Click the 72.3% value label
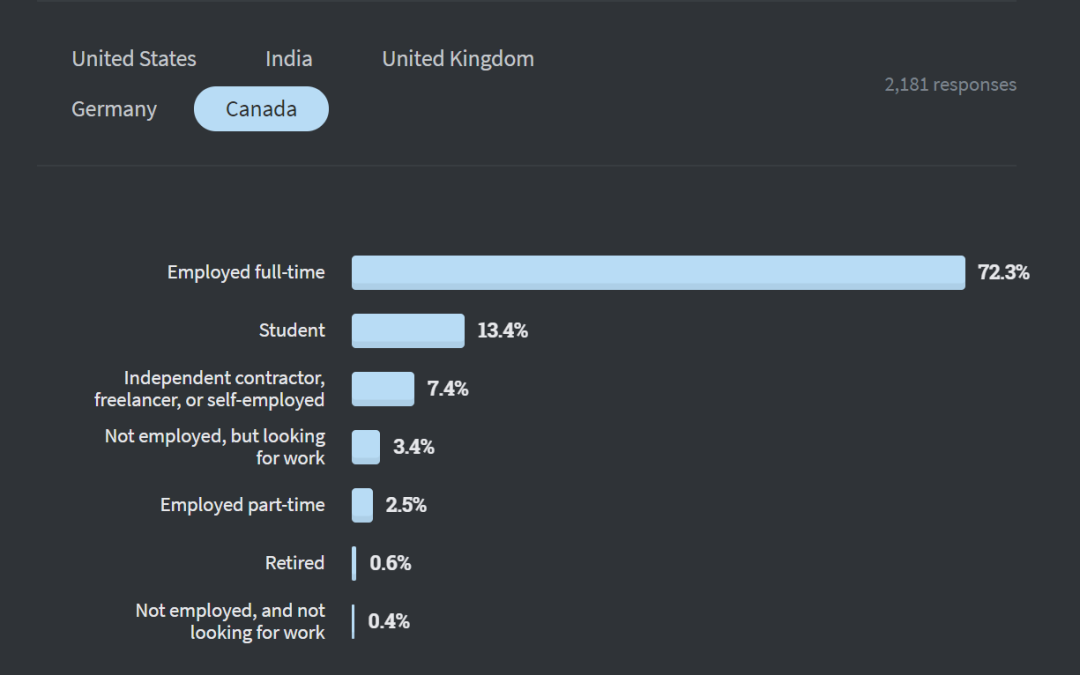The height and width of the screenshot is (675, 1080). [1003, 272]
